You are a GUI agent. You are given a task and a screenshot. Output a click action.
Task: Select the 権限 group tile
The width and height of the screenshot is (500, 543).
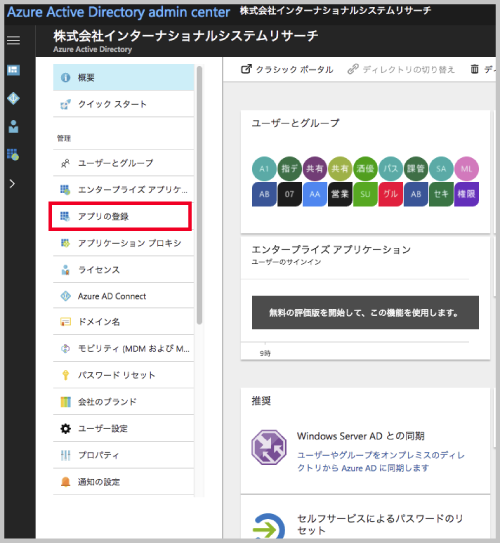(466, 194)
